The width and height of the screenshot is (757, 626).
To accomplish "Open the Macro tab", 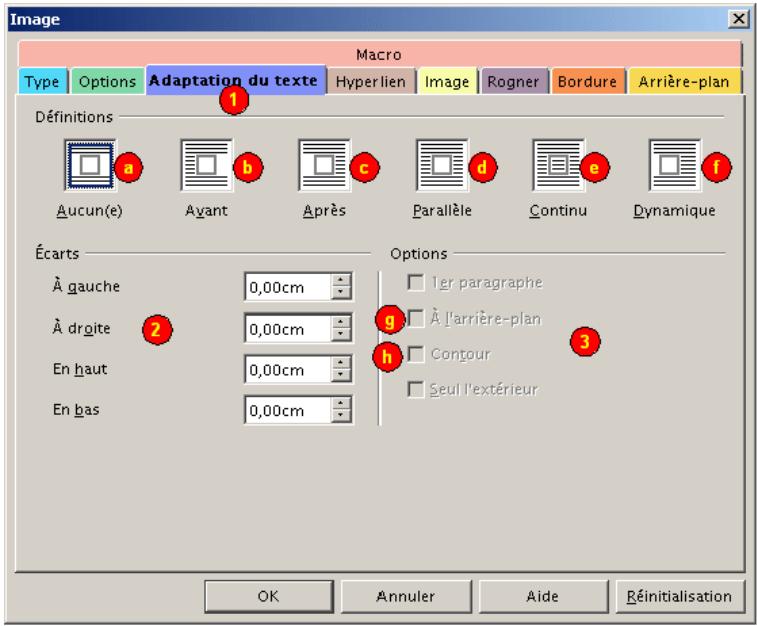I will click(379, 54).
